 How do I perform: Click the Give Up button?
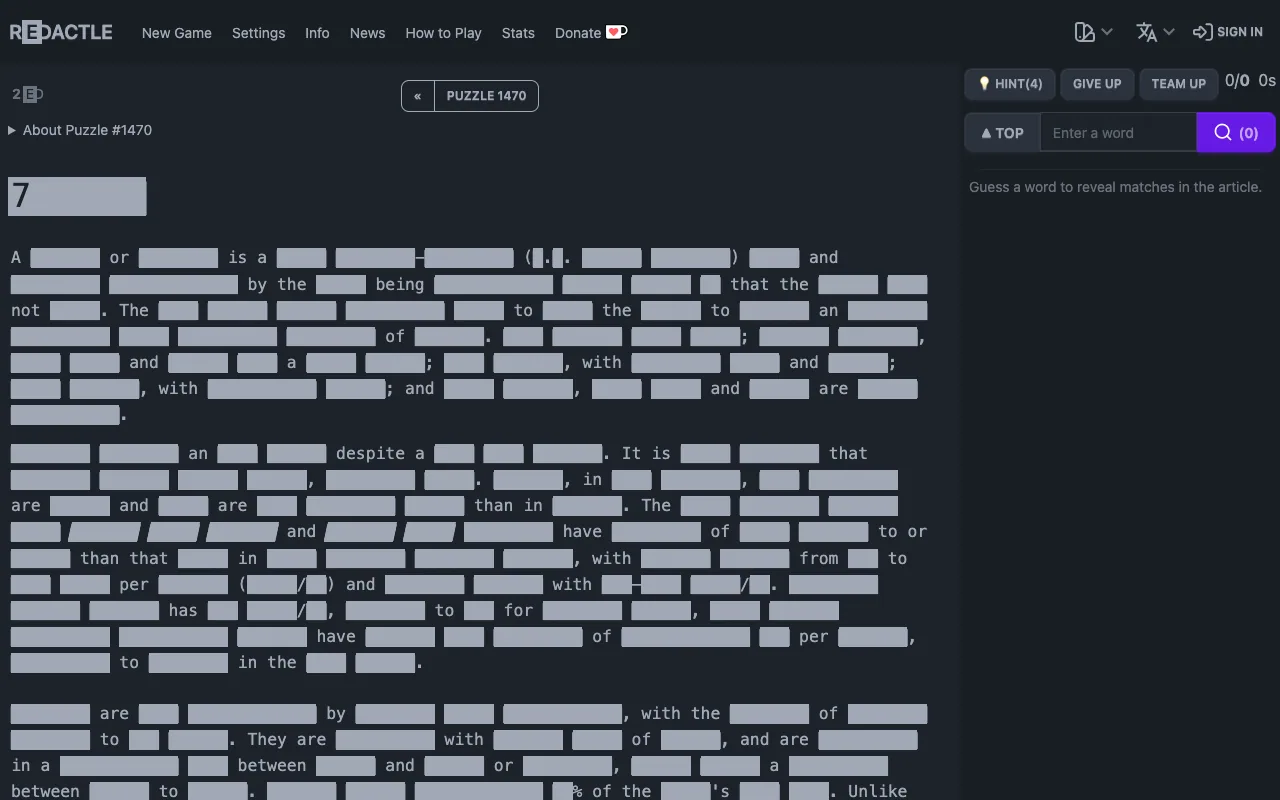pos(1097,84)
